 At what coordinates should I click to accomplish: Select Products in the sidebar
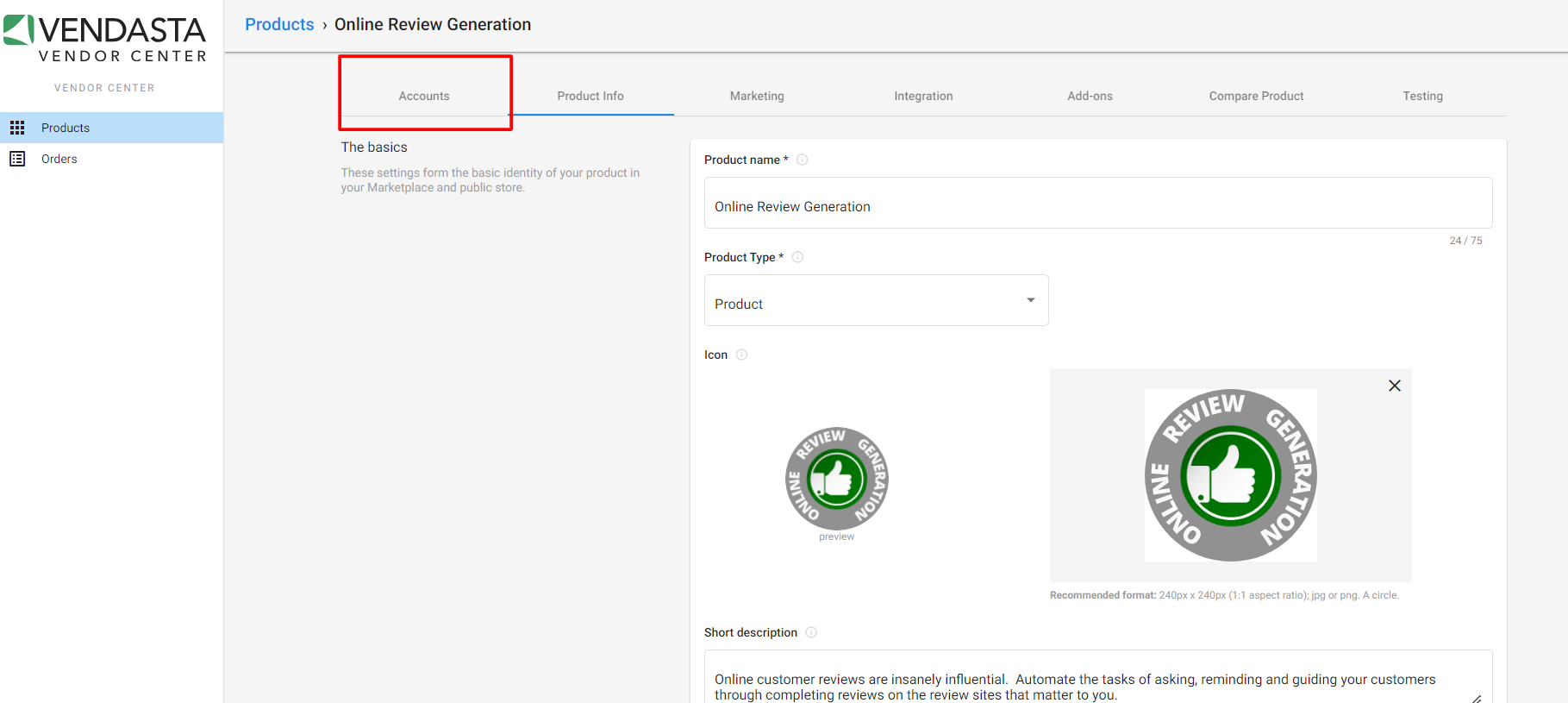(x=112, y=128)
